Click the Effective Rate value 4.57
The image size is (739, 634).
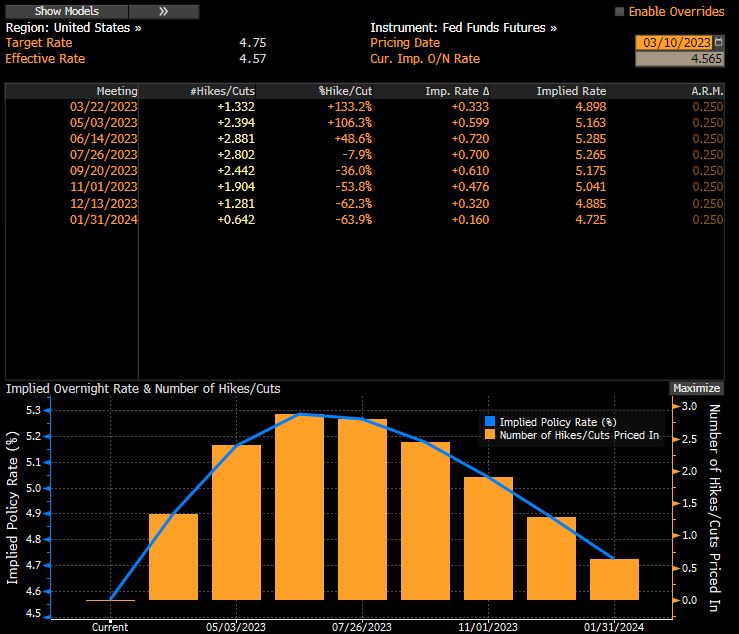pyautogui.click(x=253, y=59)
